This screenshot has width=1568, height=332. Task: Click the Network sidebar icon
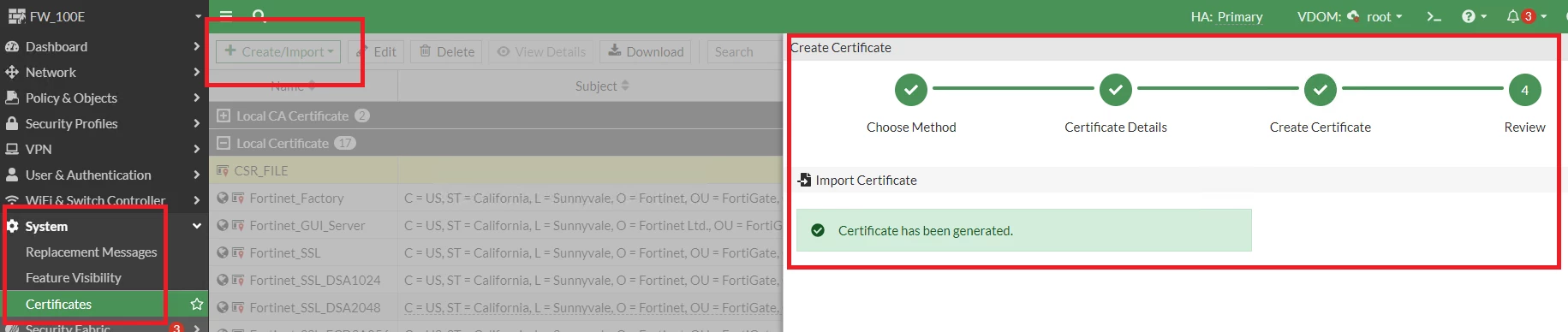coord(12,72)
